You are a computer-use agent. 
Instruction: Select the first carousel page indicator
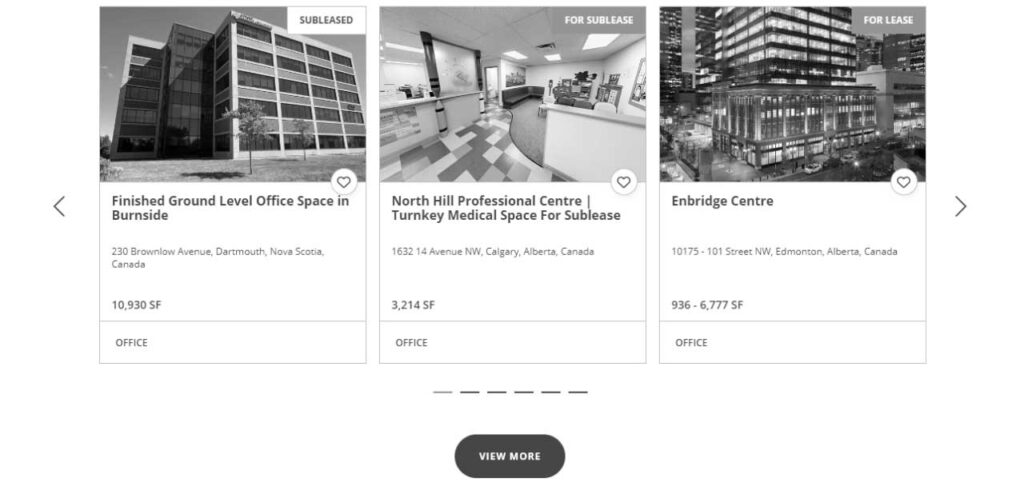442,392
